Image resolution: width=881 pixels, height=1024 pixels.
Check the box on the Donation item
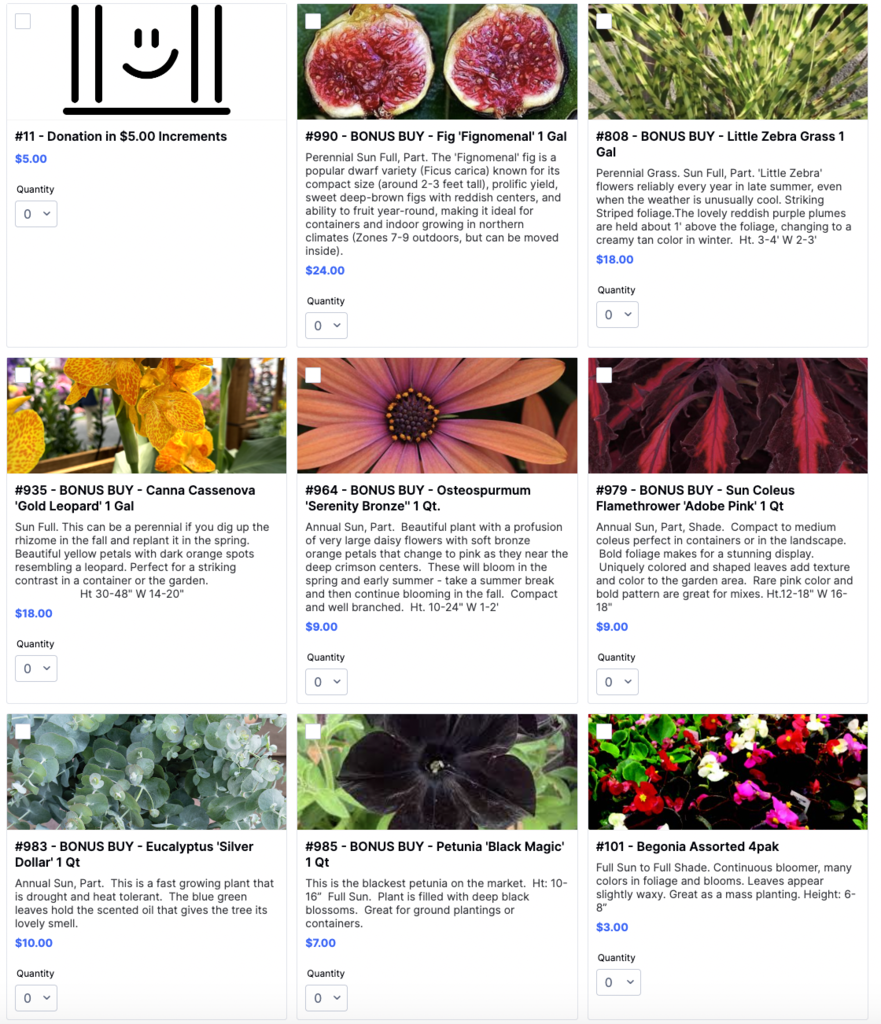(23, 21)
